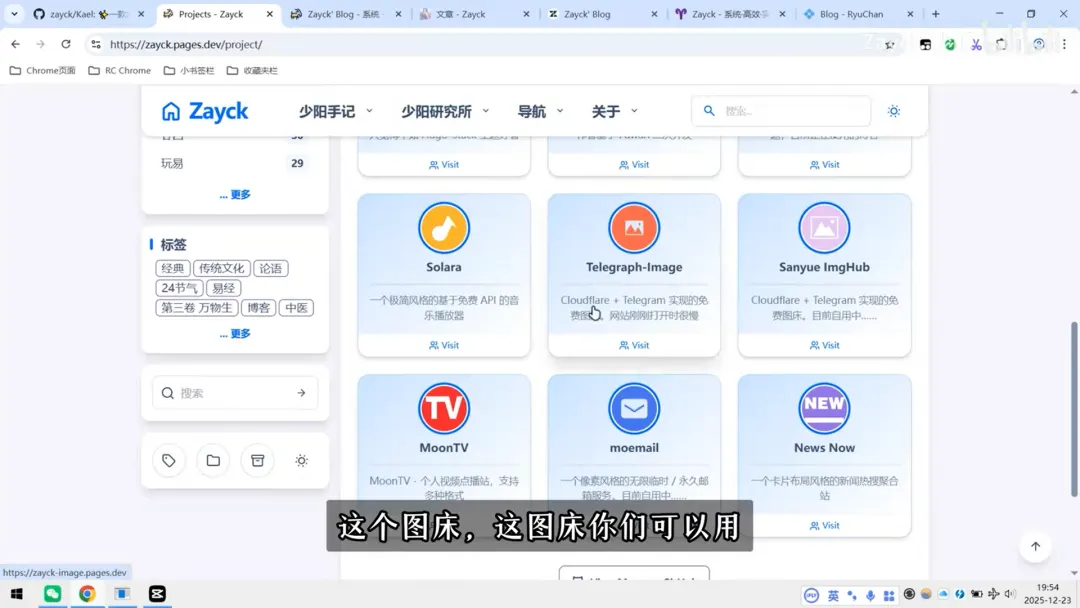Screen dimensions: 1080x608
Task: Select the 传统文化 tag
Action: [221, 268]
